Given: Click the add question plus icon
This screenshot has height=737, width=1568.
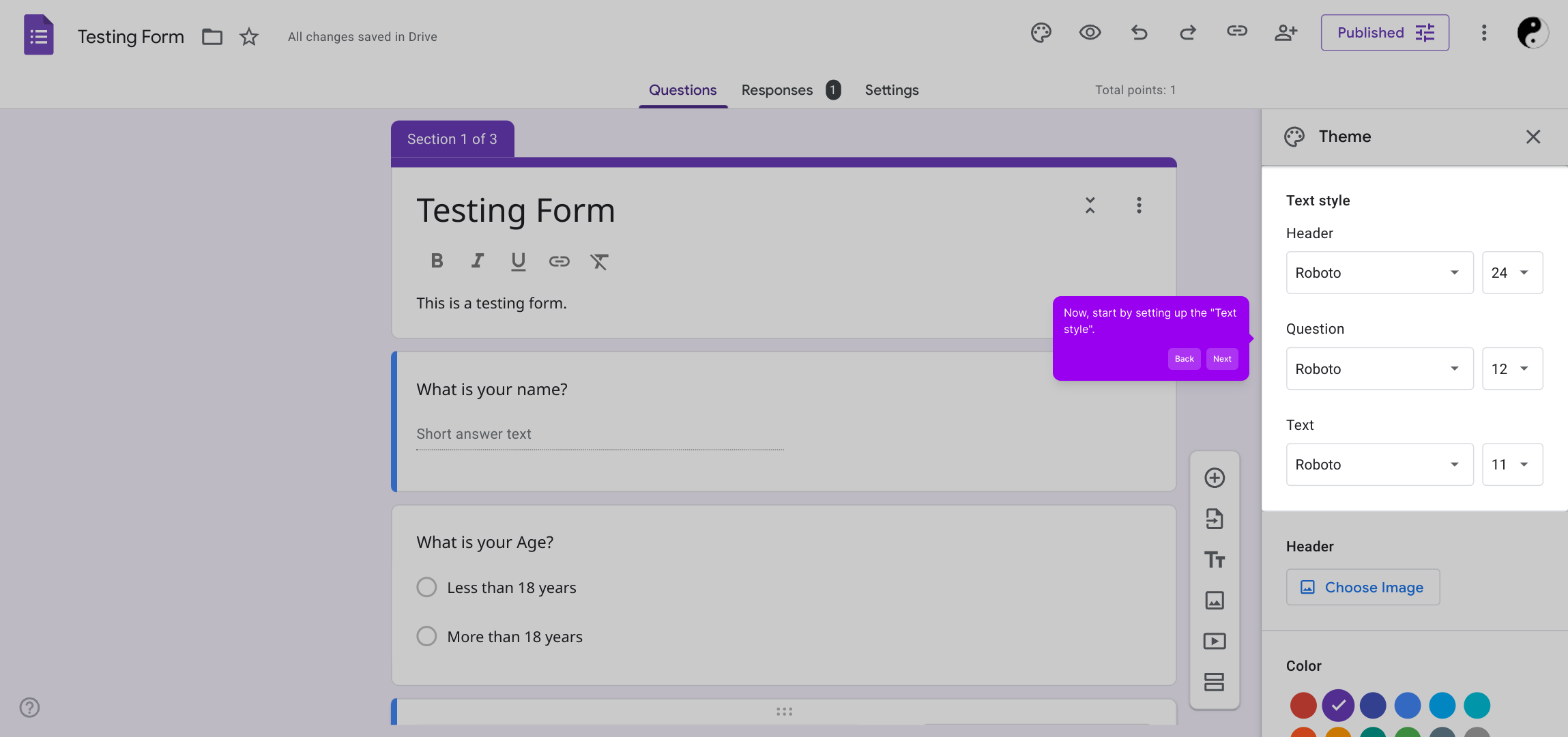Looking at the screenshot, I should click(1215, 478).
